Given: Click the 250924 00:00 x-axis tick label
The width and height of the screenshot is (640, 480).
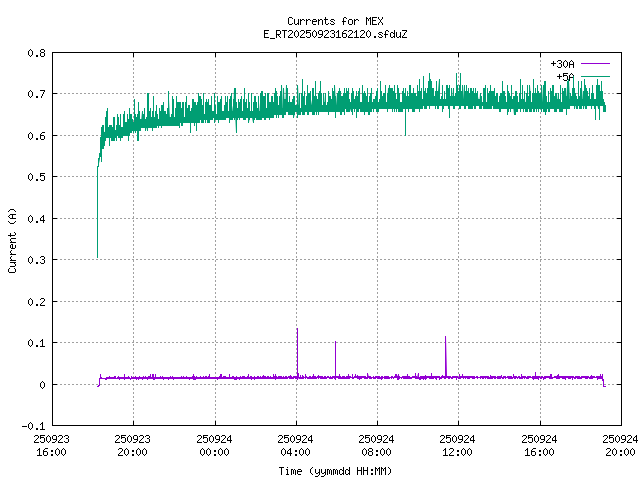Looking at the screenshot, I should tap(214, 445).
